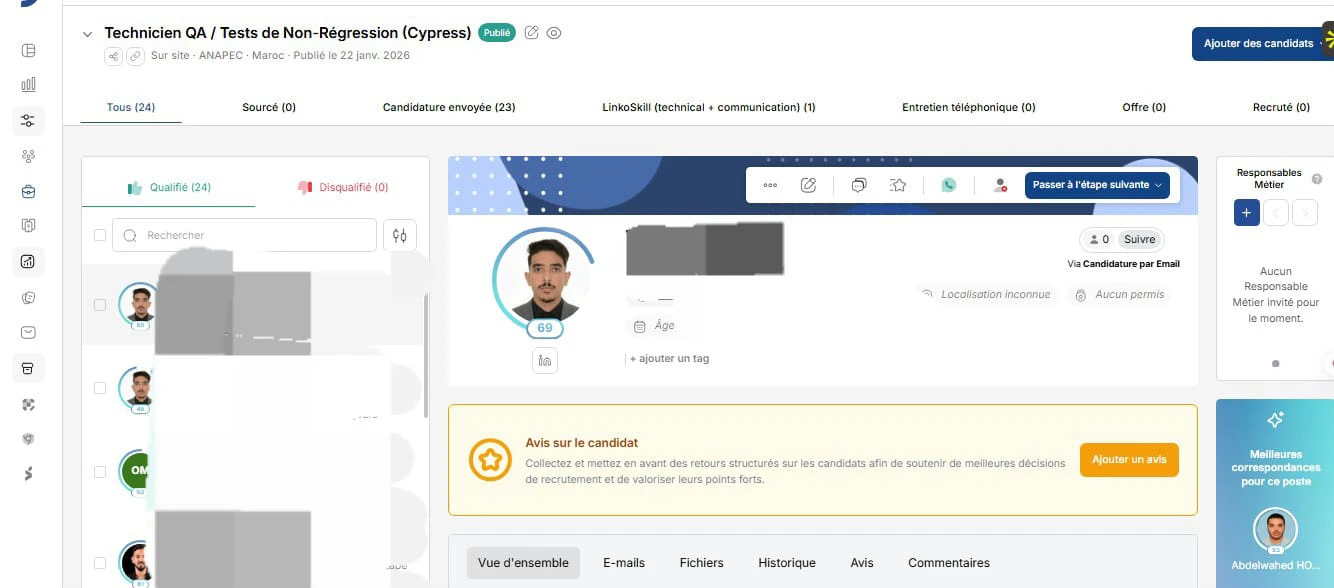Select the bar chart analytics icon in the sidebar
The width and height of the screenshot is (1334, 588).
coord(28,84)
